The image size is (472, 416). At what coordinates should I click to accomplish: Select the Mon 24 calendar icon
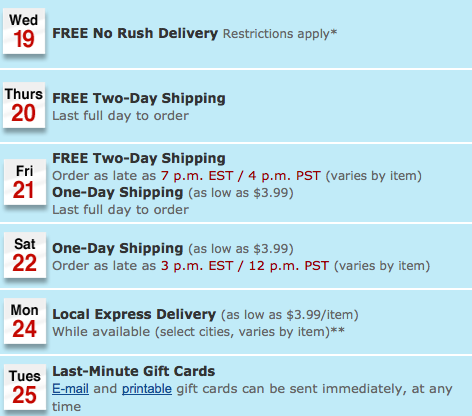tap(25, 321)
